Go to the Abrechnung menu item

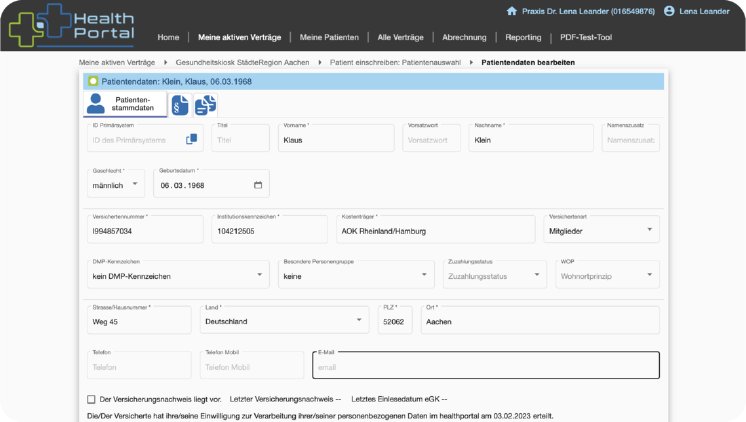[464, 37]
